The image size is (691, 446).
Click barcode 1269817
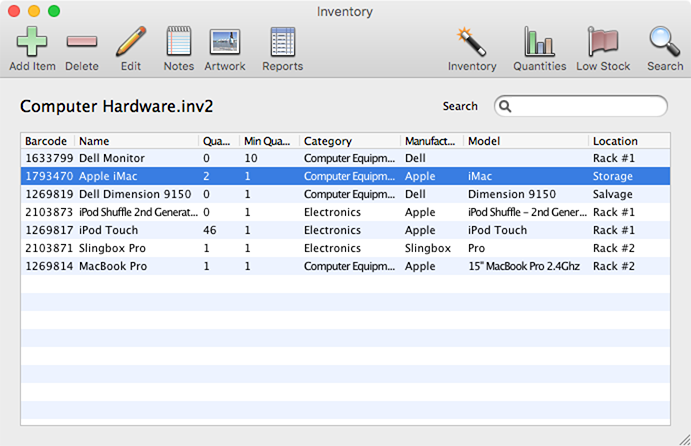coord(49,230)
